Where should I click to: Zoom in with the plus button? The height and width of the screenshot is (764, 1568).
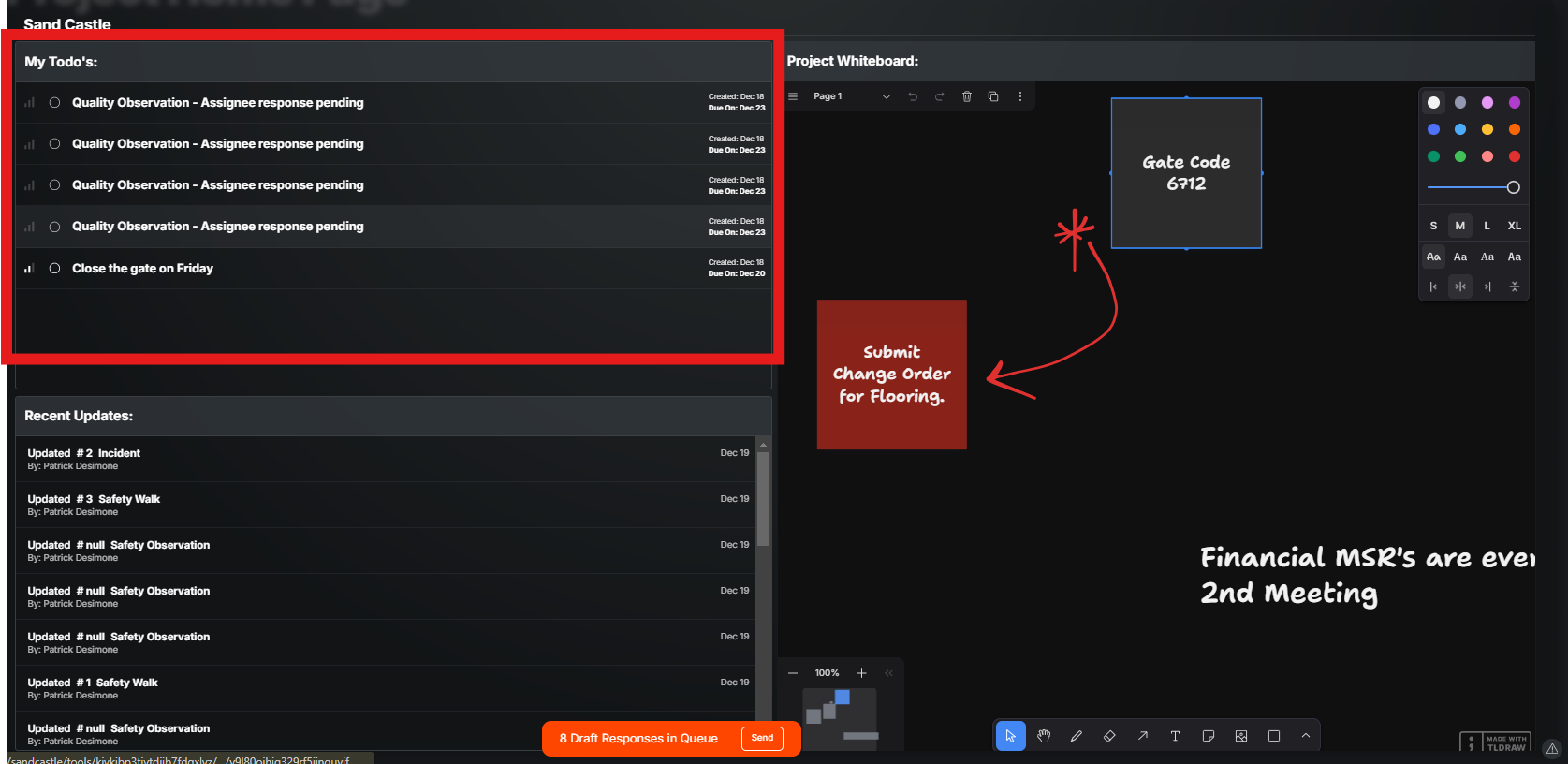(861, 673)
